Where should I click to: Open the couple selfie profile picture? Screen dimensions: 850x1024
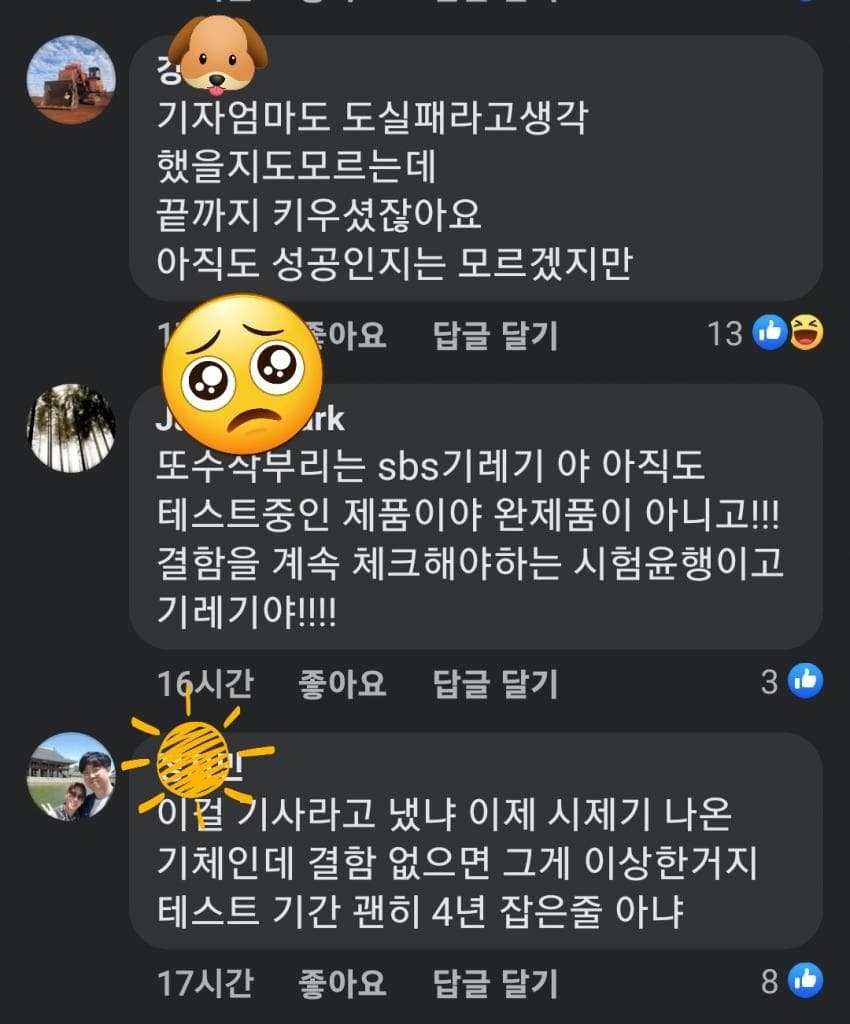click(x=71, y=776)
